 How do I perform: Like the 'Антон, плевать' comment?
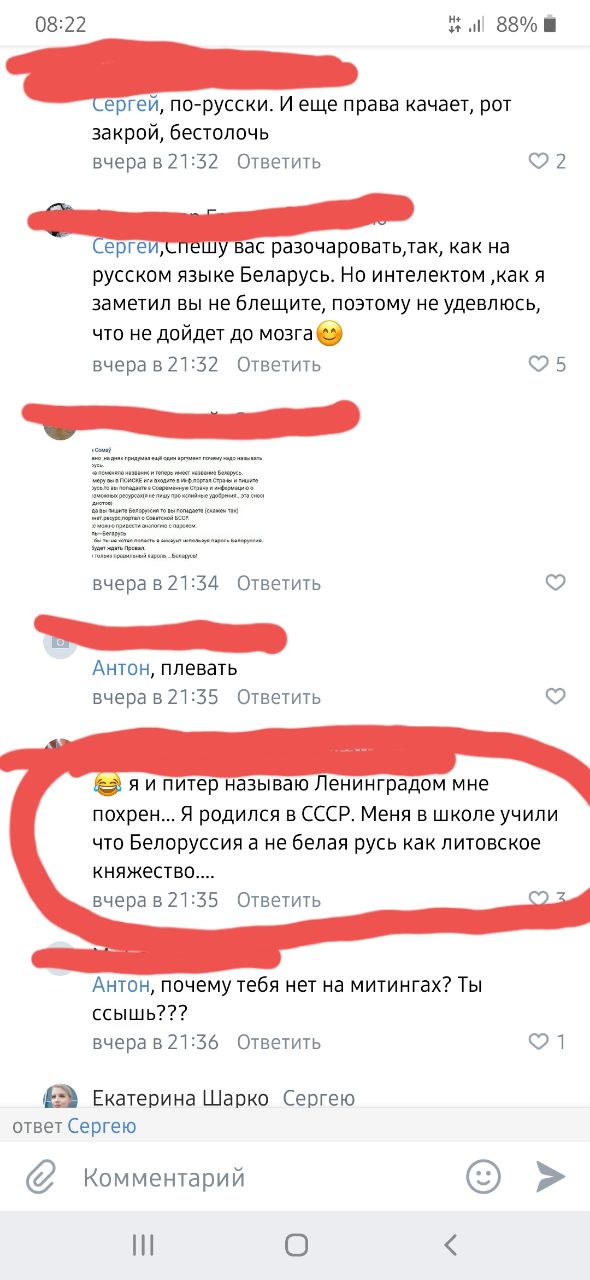point(555,696)
